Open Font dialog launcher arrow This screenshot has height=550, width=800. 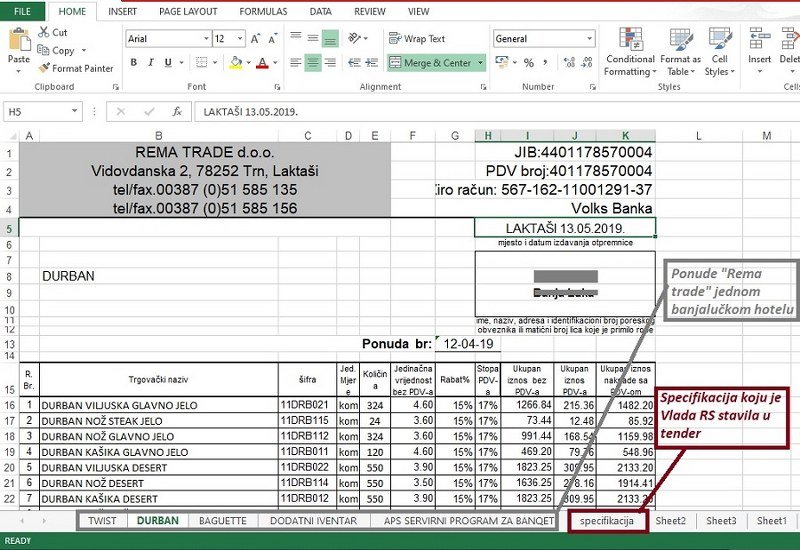click(277, 87)
